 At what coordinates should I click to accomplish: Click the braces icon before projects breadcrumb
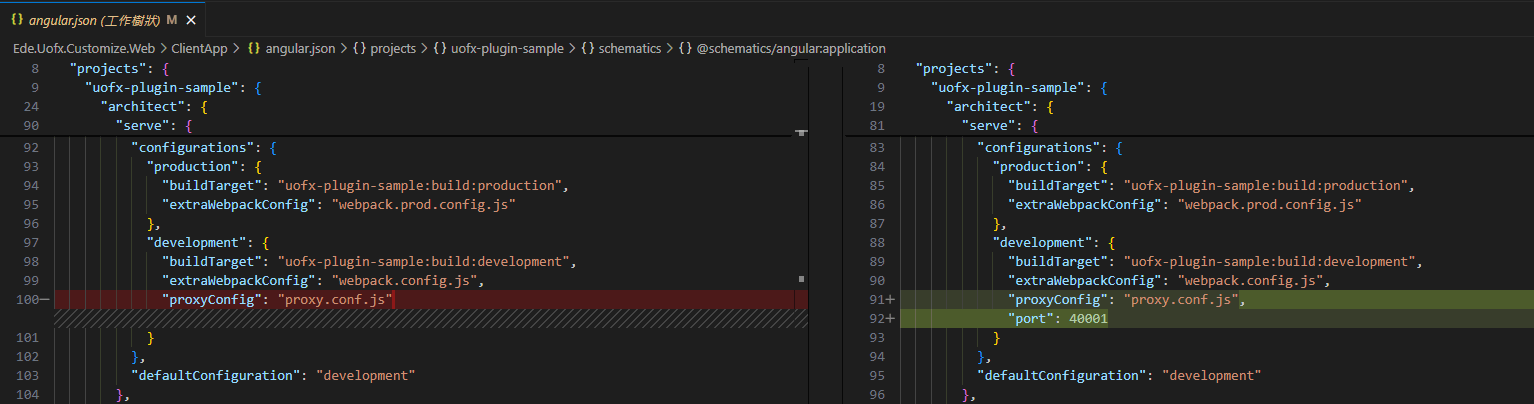click(359, 48)
